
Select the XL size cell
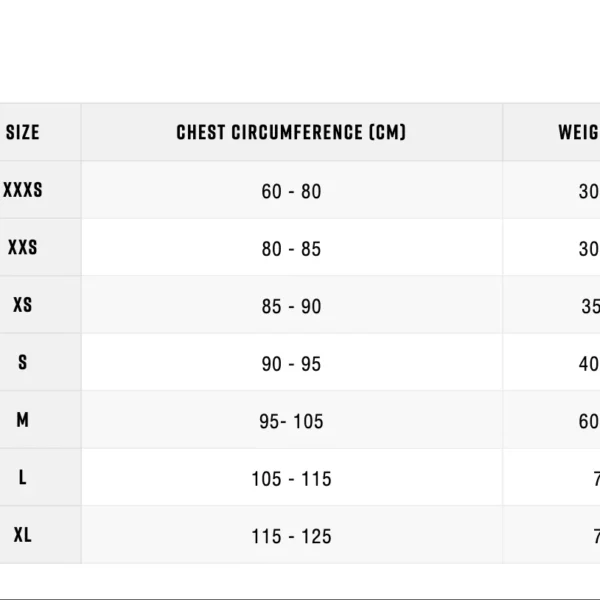click(x=23, y=536)
